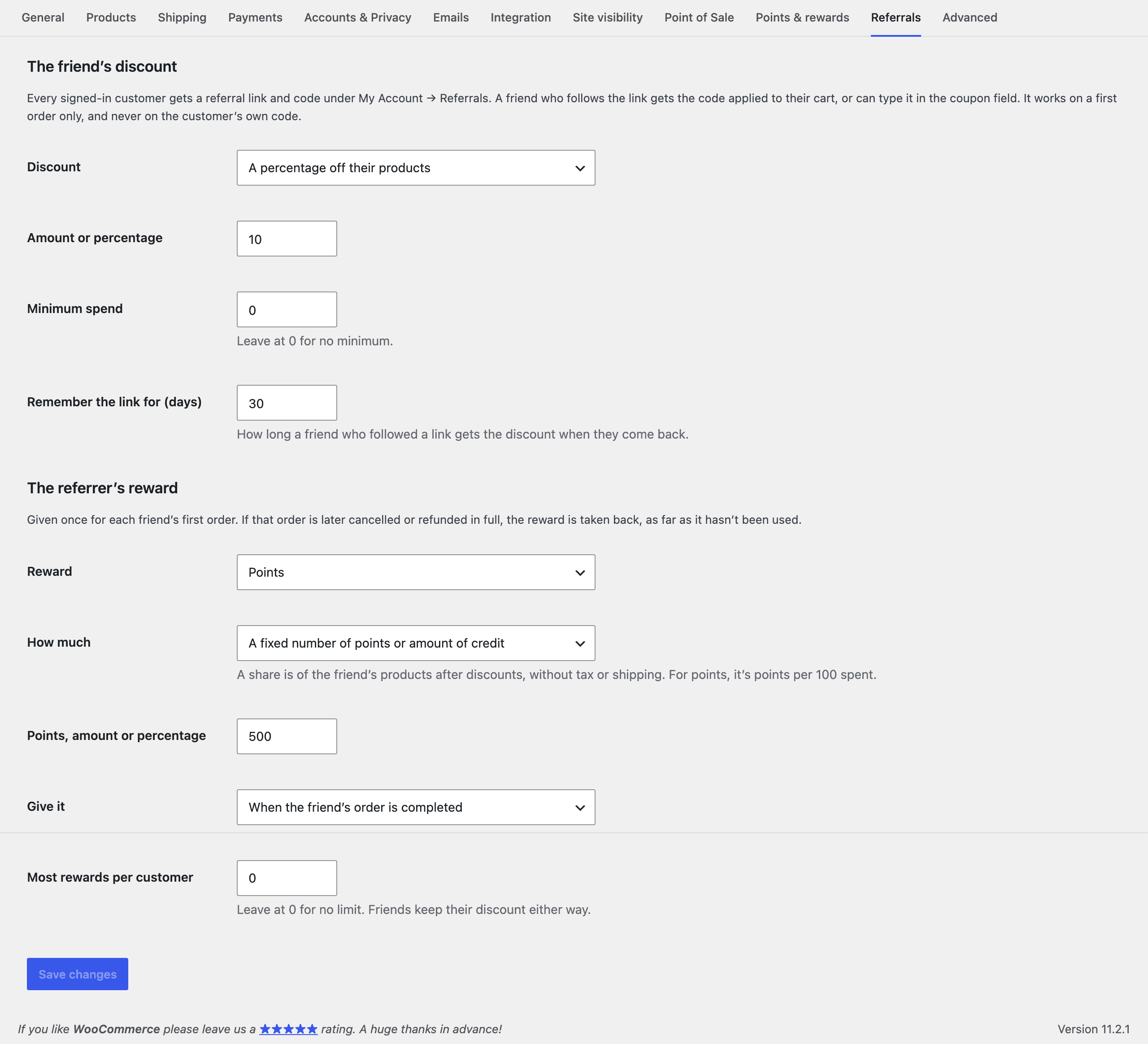Viewport: 1148px width, 1044px height.
Task: Select the Referrals tab
Action: tap(895, 17)
